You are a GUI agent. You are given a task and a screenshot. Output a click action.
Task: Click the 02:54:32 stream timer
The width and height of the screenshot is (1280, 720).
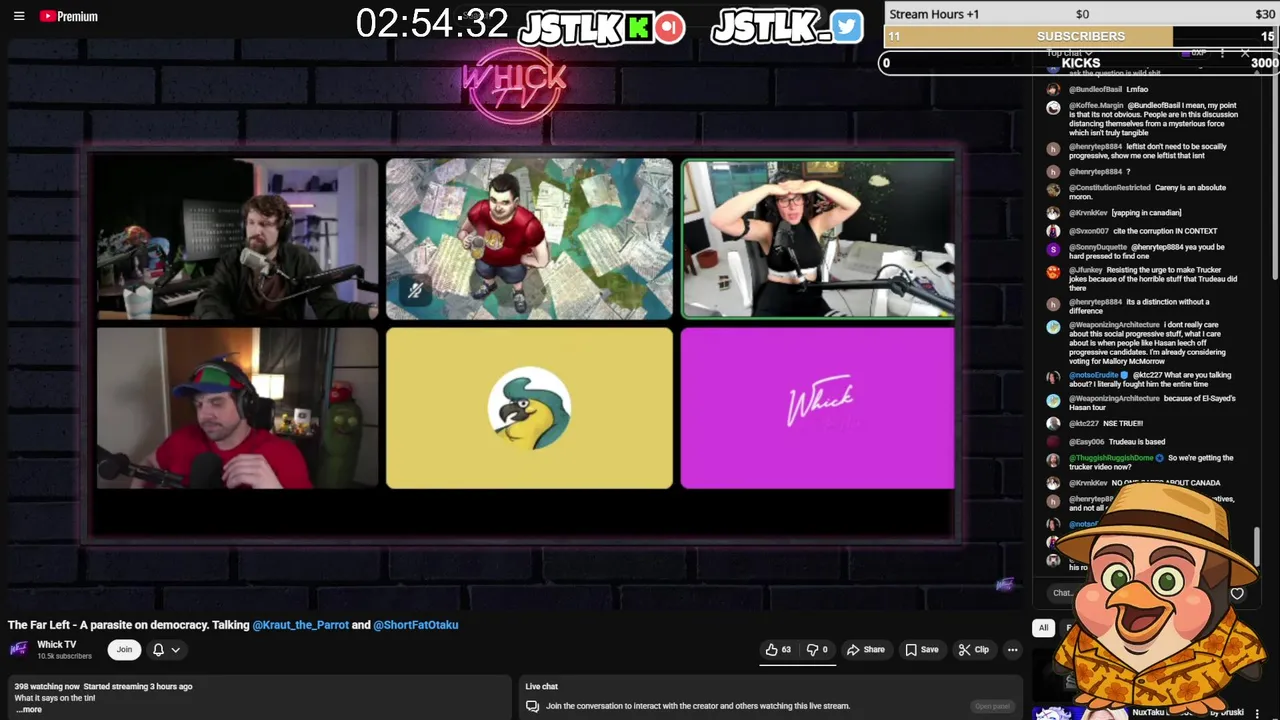pyautogui.click(x=432, y=24)
